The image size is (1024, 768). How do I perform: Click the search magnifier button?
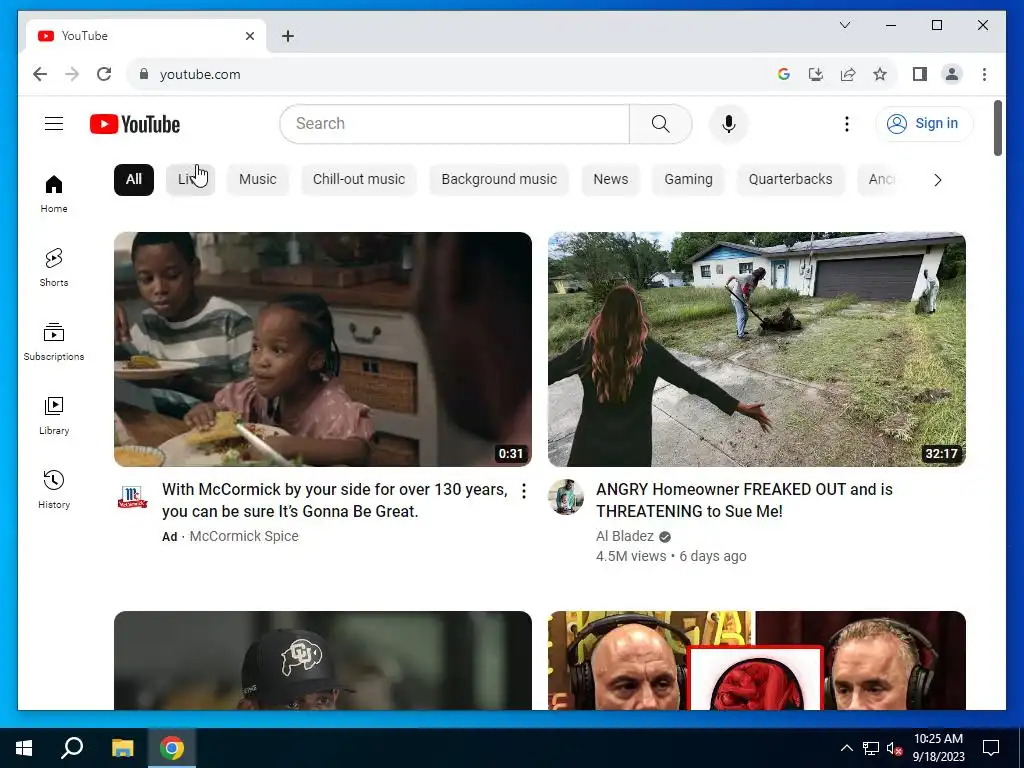(x=660, y=123)
